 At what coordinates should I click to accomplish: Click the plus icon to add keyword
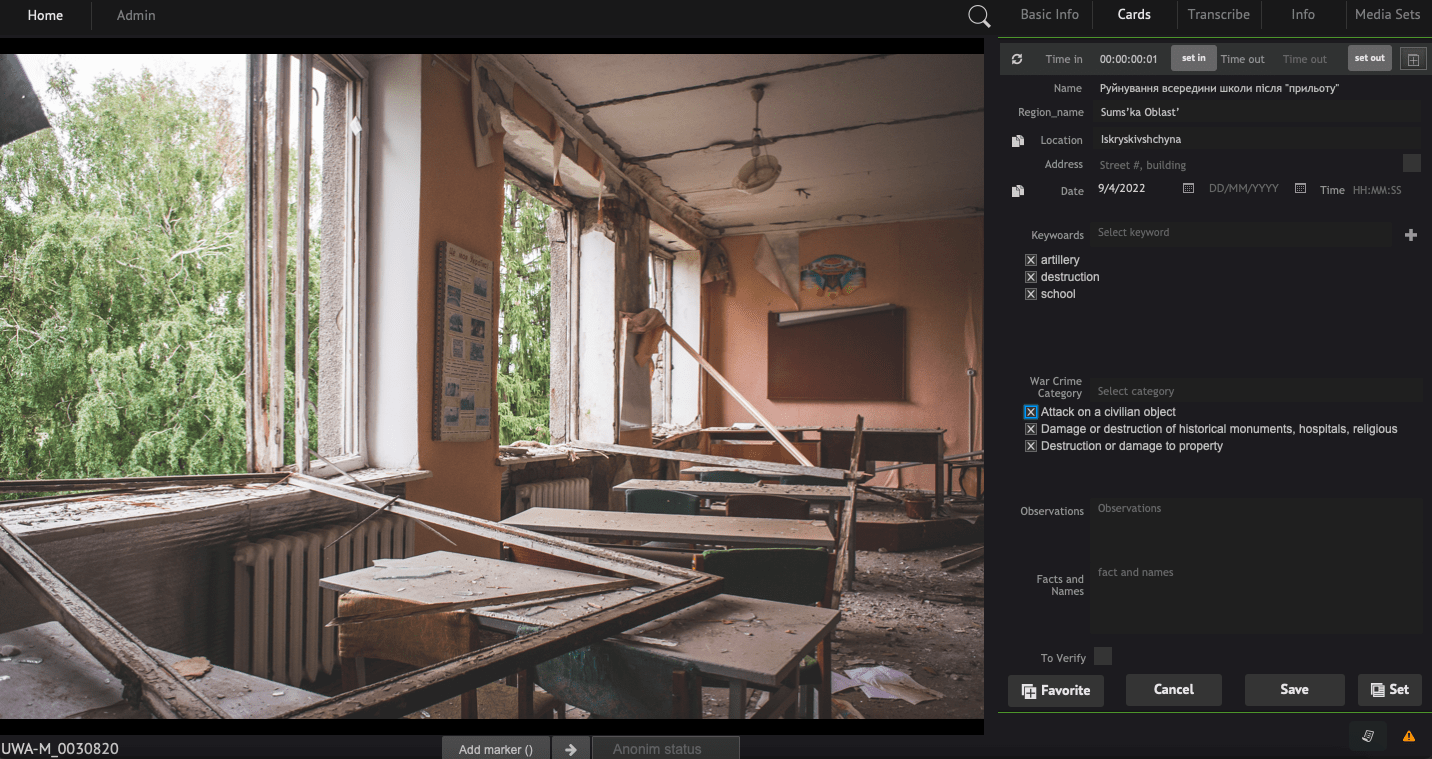pyautogui.click(x=1411, y=235)
